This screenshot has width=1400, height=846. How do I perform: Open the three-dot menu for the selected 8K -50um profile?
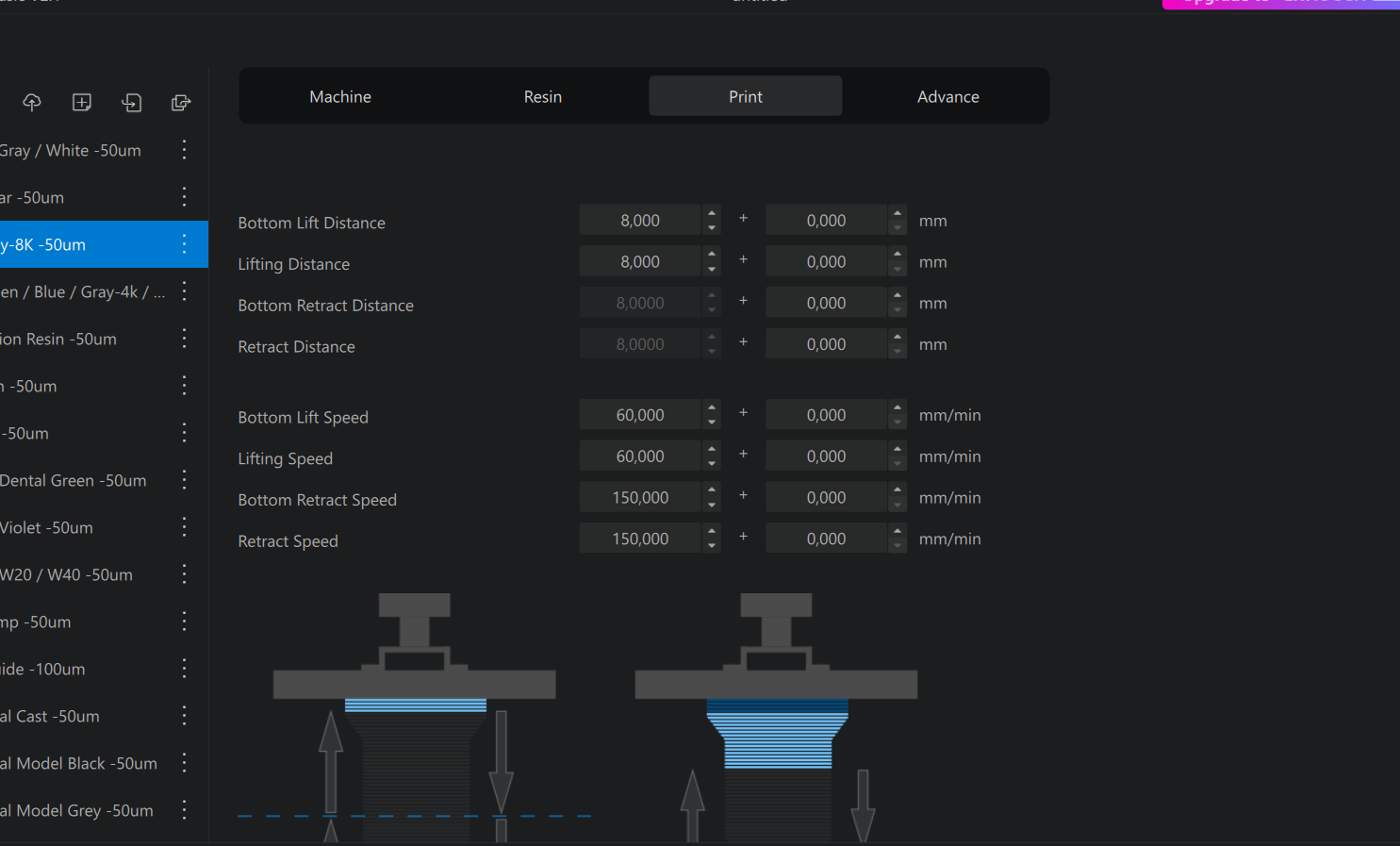(184, 244)
